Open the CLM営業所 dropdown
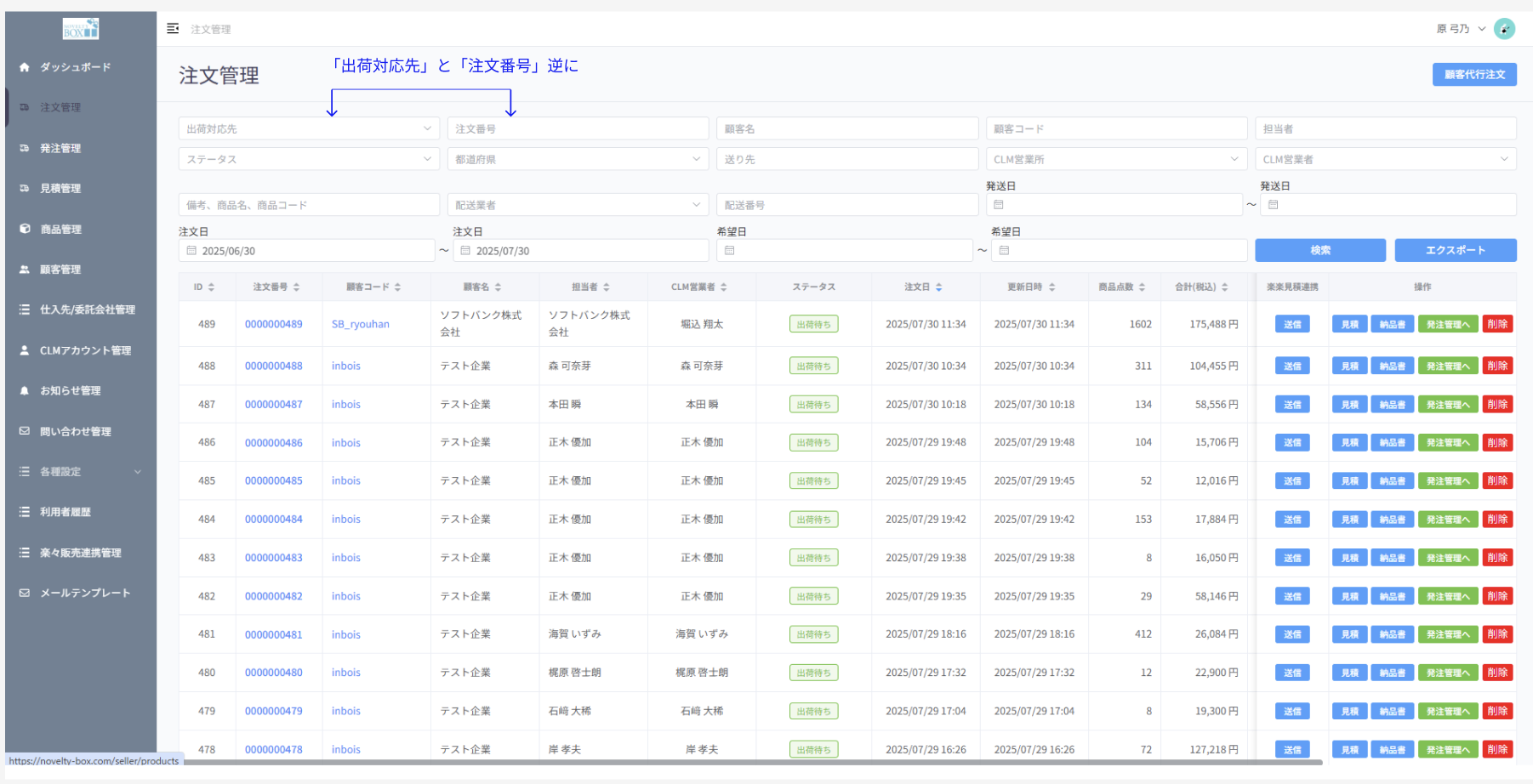 tap(1116, 160)
